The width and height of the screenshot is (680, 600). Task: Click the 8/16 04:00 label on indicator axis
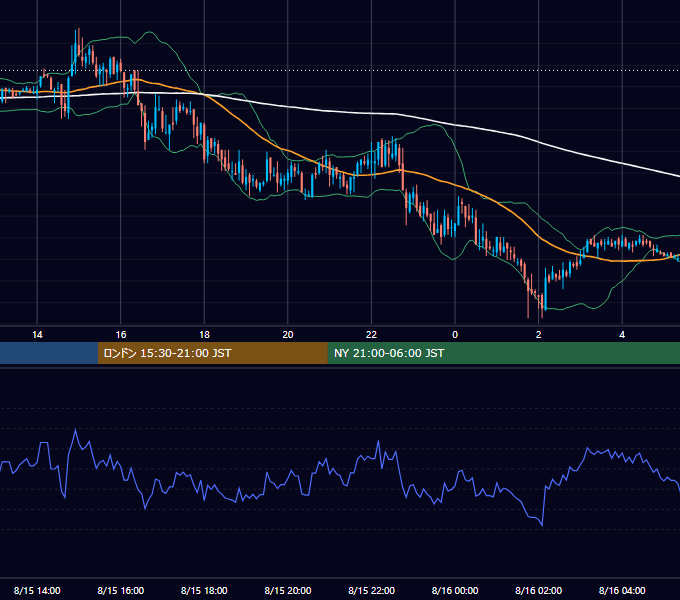point(622,590)
